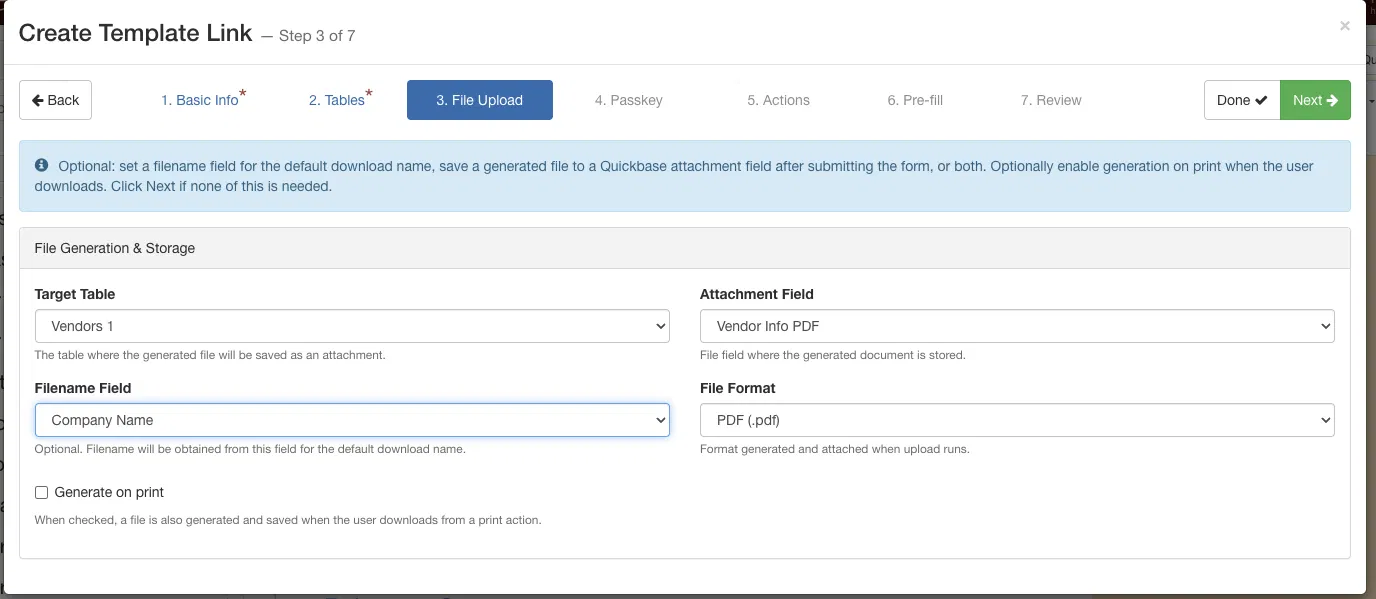Viewport: 1376px width, 599px height.
Task: Go back with the Back button
Action: pyautogui.click(x=55, y=100)
